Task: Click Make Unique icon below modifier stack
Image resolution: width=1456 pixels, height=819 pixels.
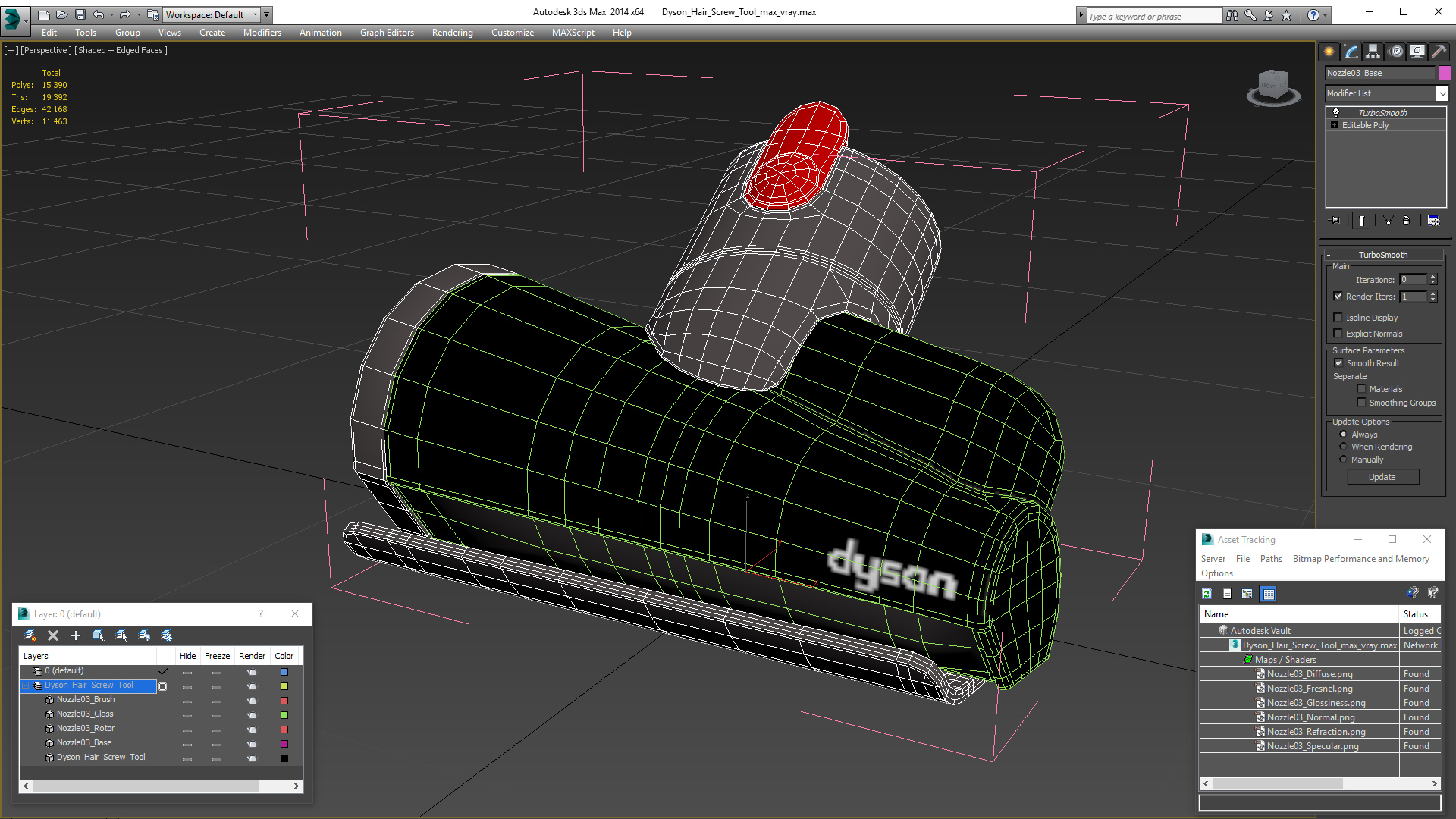Action: tap(1388, 221)
